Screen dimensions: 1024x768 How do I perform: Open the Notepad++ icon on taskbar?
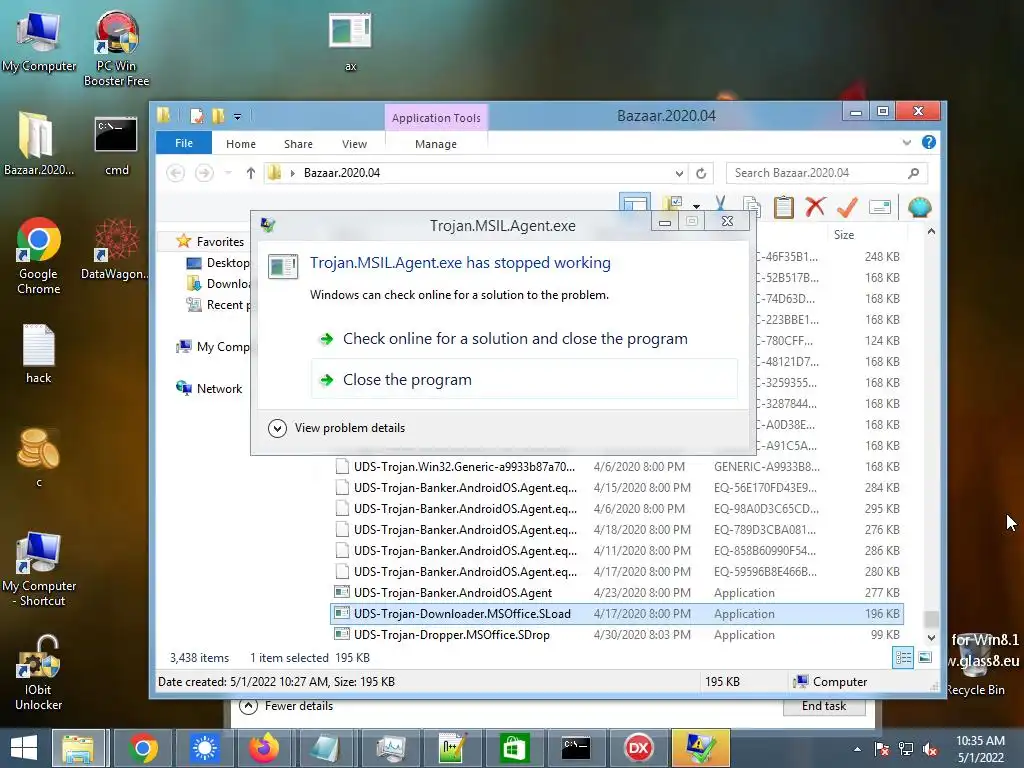[452, 748]
